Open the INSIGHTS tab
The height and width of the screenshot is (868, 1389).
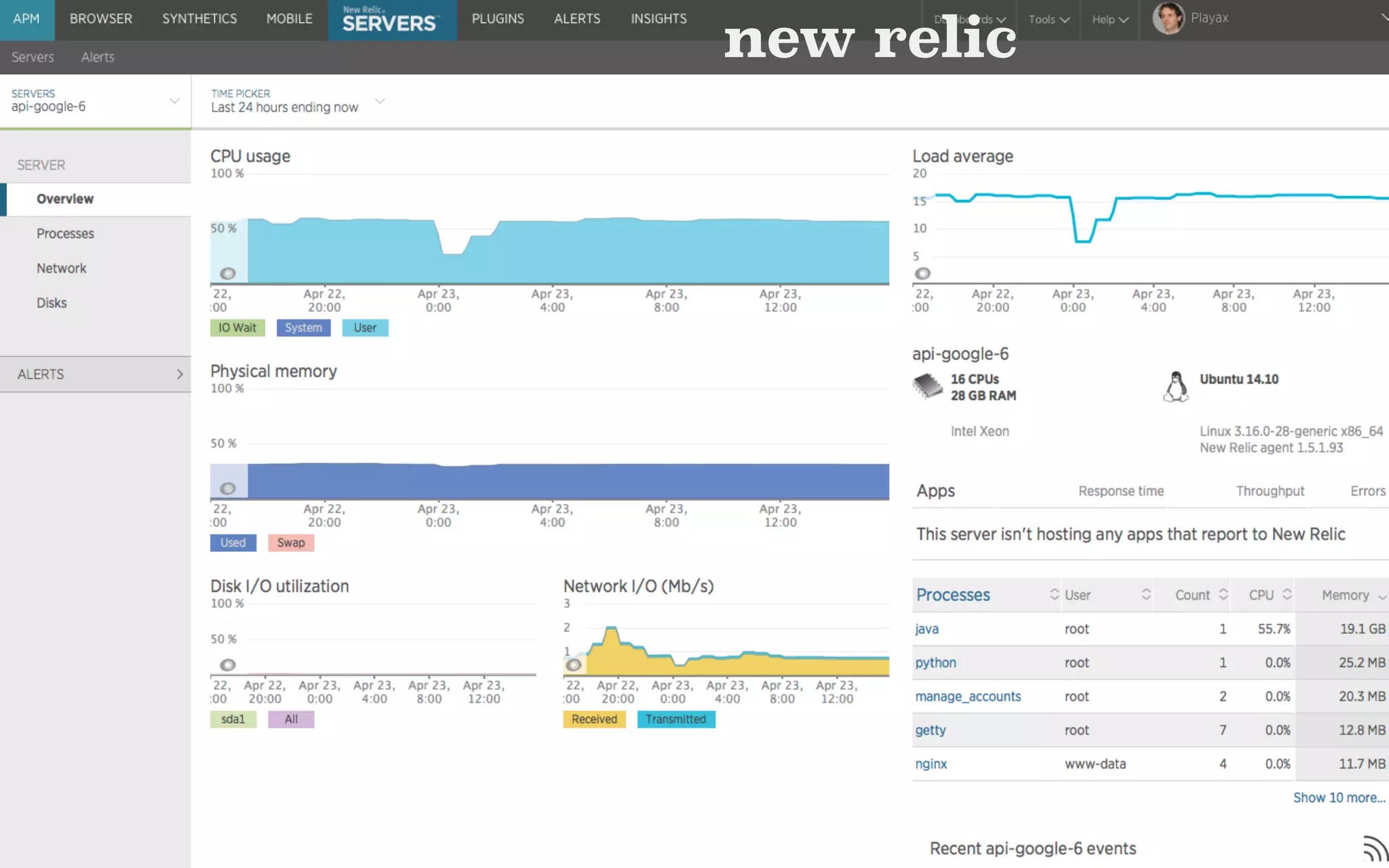659,19
